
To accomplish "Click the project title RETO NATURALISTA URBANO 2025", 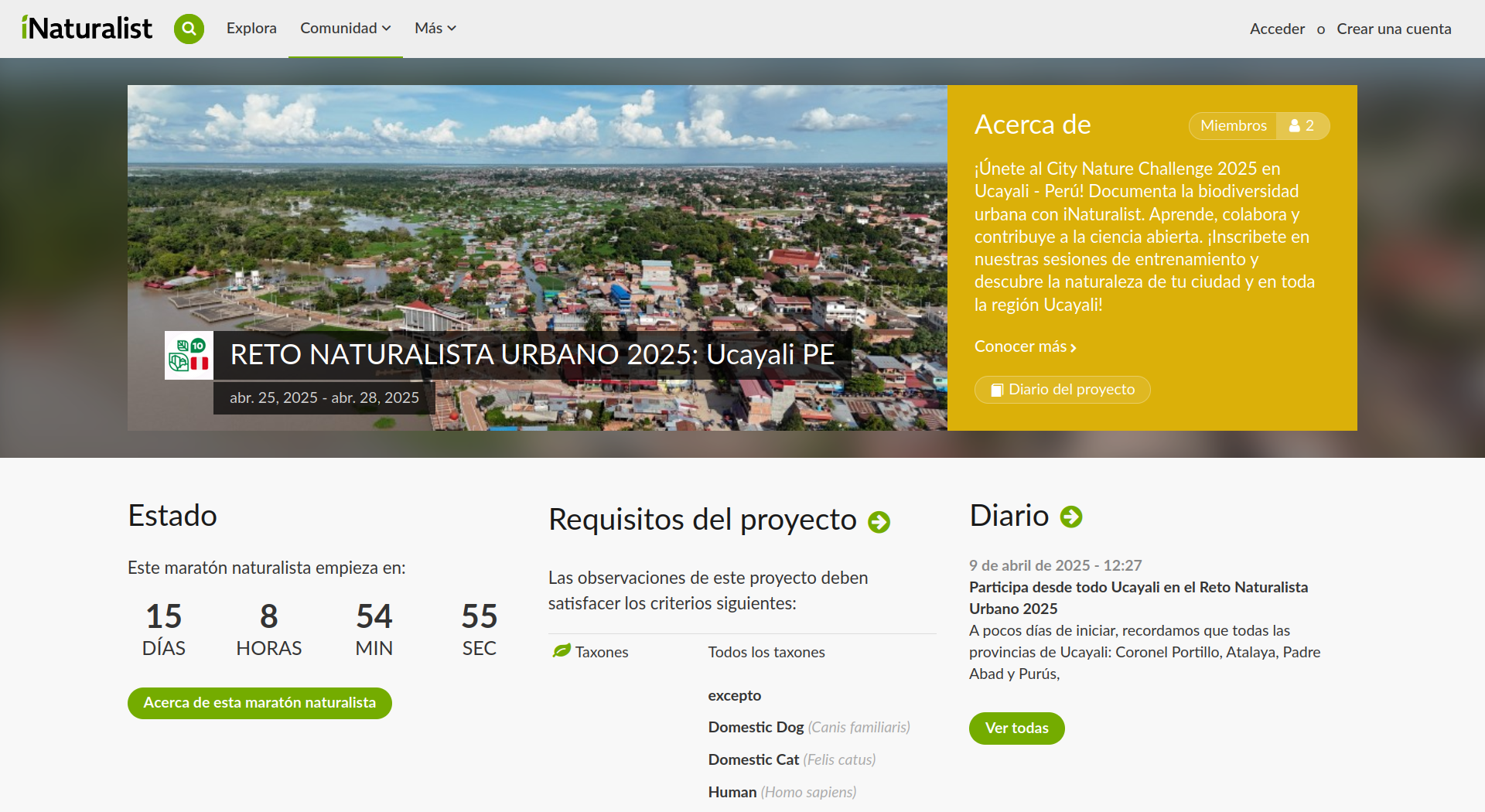I will pyautogui.click(x=532, y=355).
